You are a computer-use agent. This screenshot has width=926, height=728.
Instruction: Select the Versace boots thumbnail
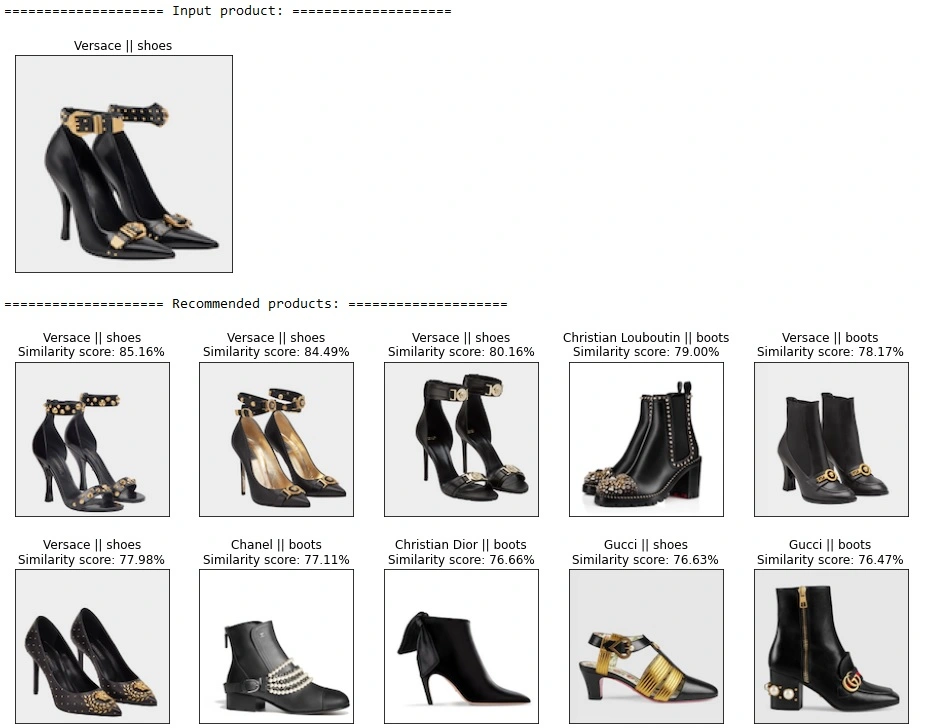(831, 439)
